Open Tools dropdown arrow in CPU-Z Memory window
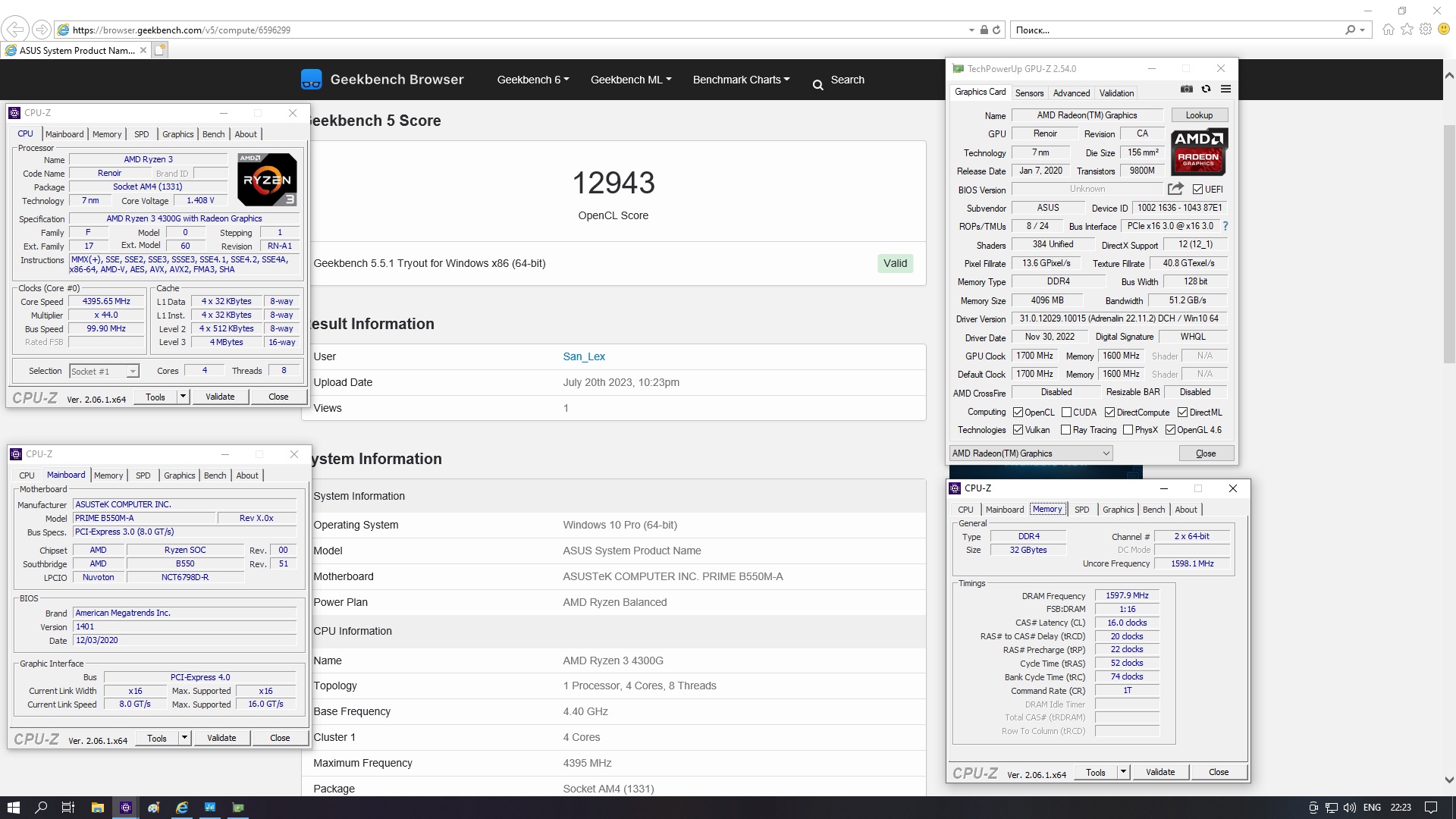This screenshot has width=1456, height=819. click(1123, 772)
